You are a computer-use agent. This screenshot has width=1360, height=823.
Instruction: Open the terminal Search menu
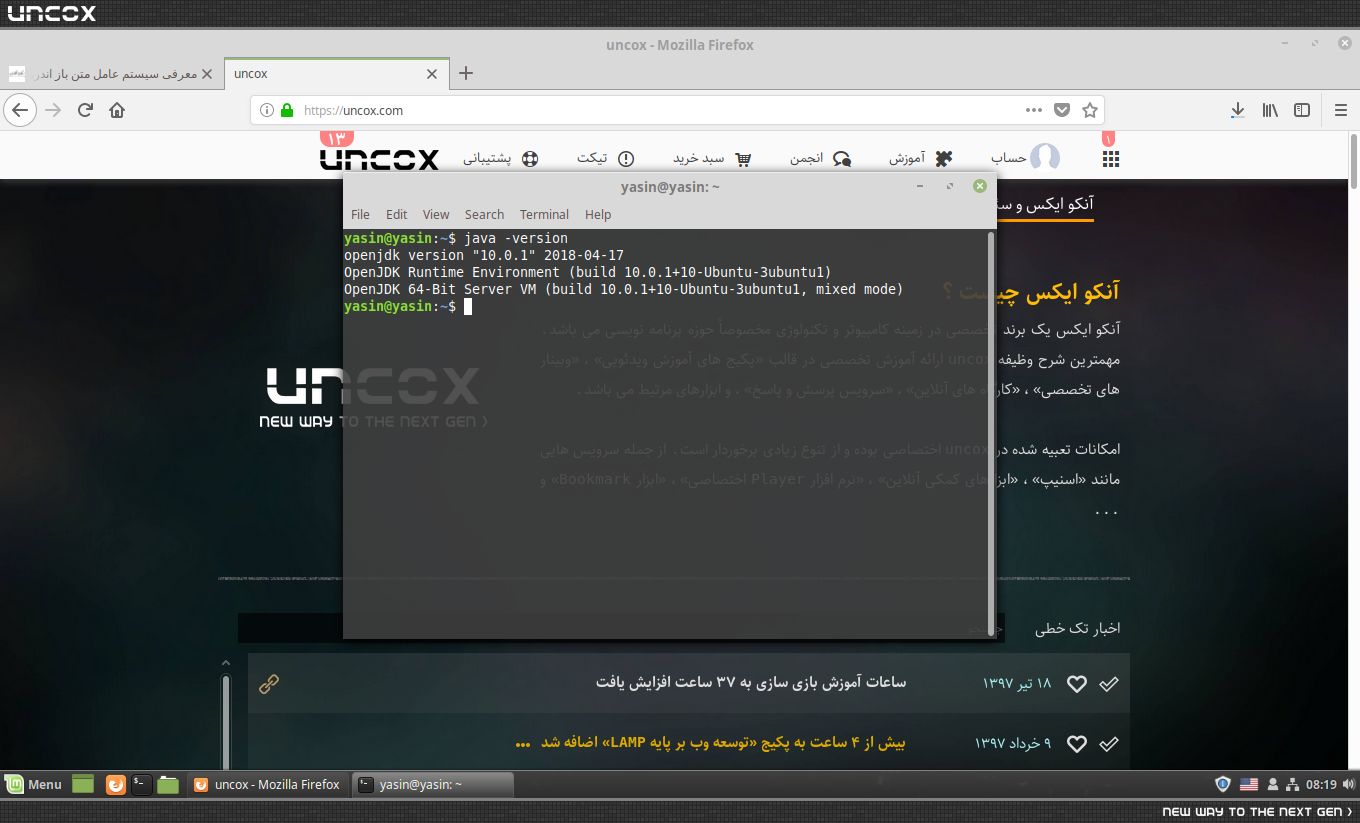pyautogui.click(x=484, y=214)
